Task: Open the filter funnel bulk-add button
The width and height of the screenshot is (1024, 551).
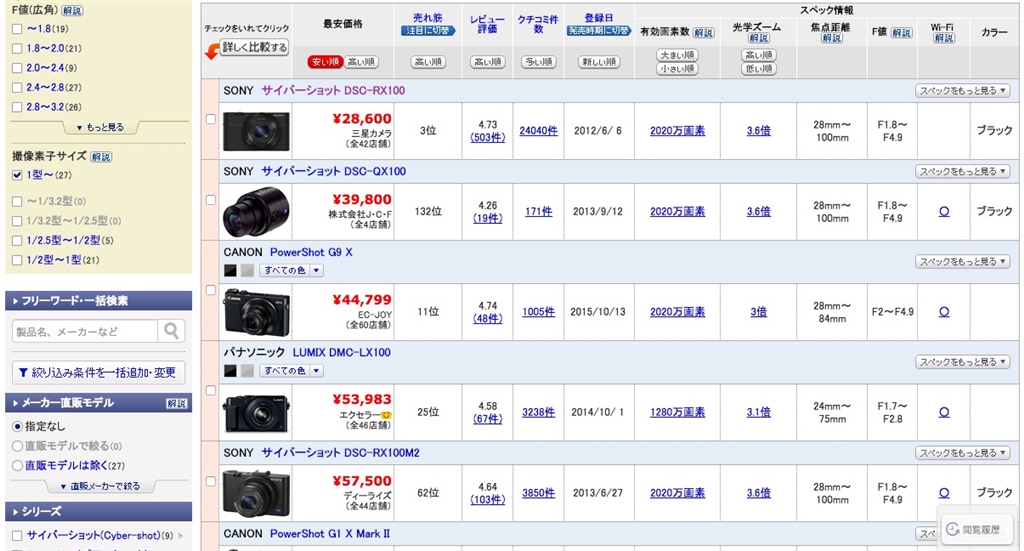Action: click(98, 372)
